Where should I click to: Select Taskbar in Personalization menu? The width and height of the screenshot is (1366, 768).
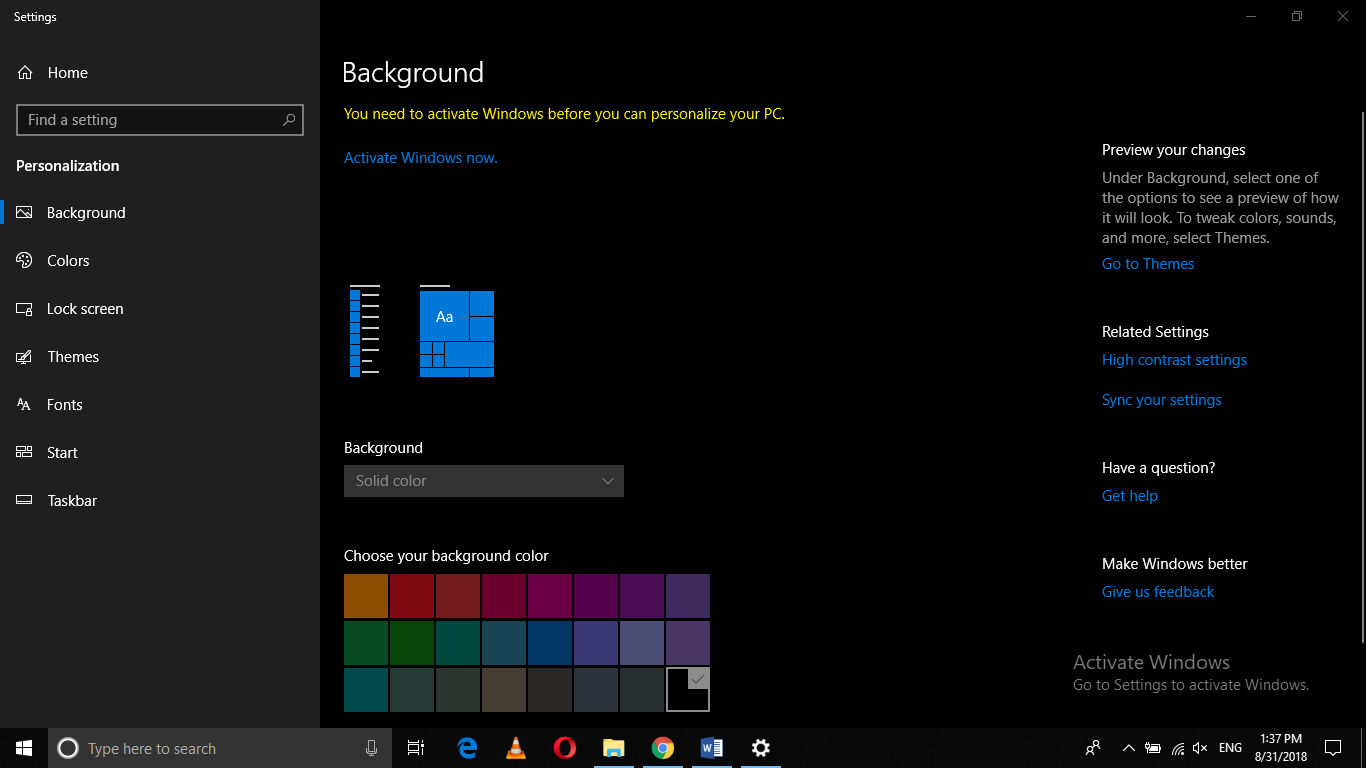click(72, 501)
